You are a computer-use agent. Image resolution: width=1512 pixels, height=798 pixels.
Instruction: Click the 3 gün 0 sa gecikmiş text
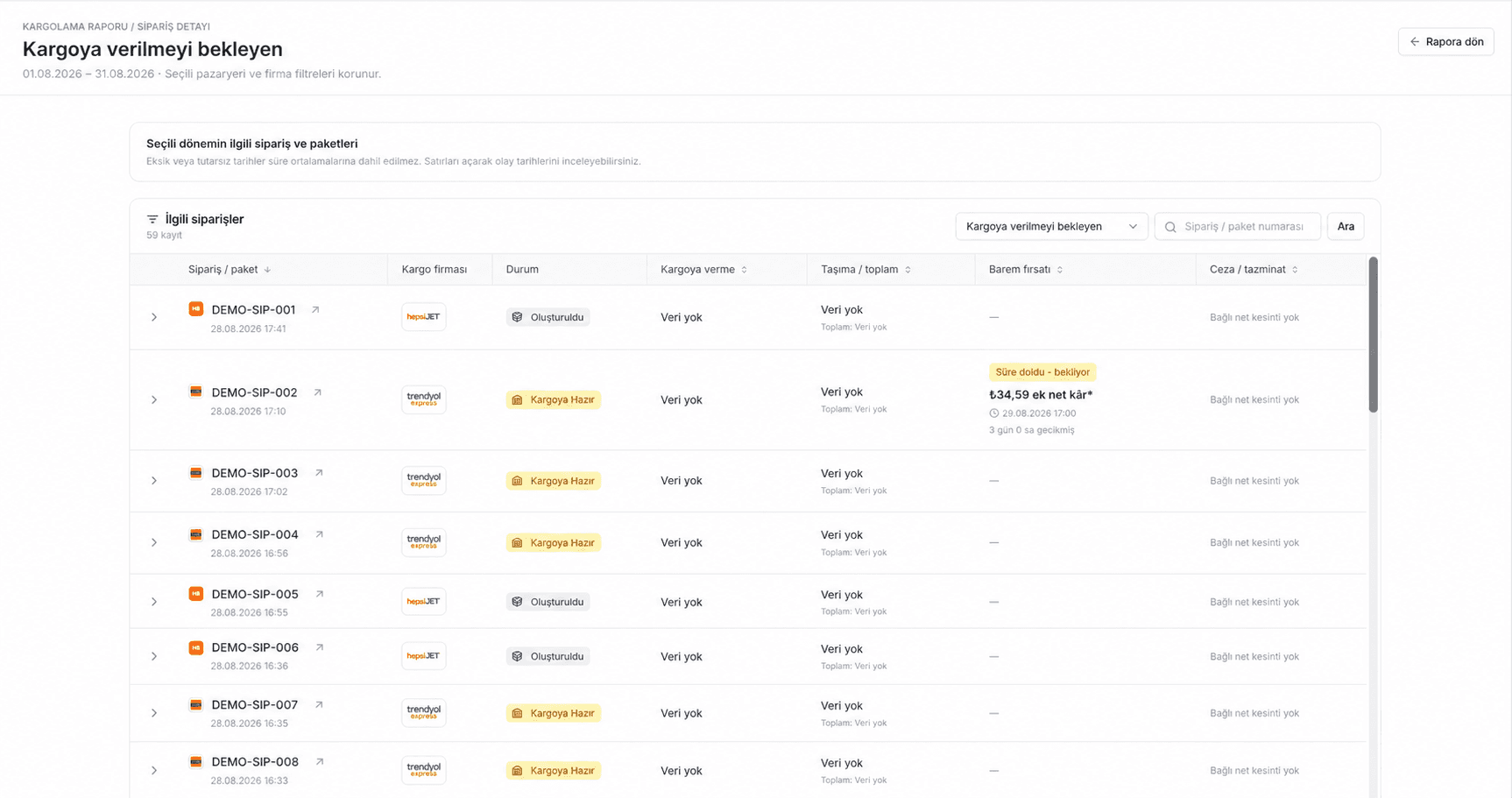tap(1032, 430)
